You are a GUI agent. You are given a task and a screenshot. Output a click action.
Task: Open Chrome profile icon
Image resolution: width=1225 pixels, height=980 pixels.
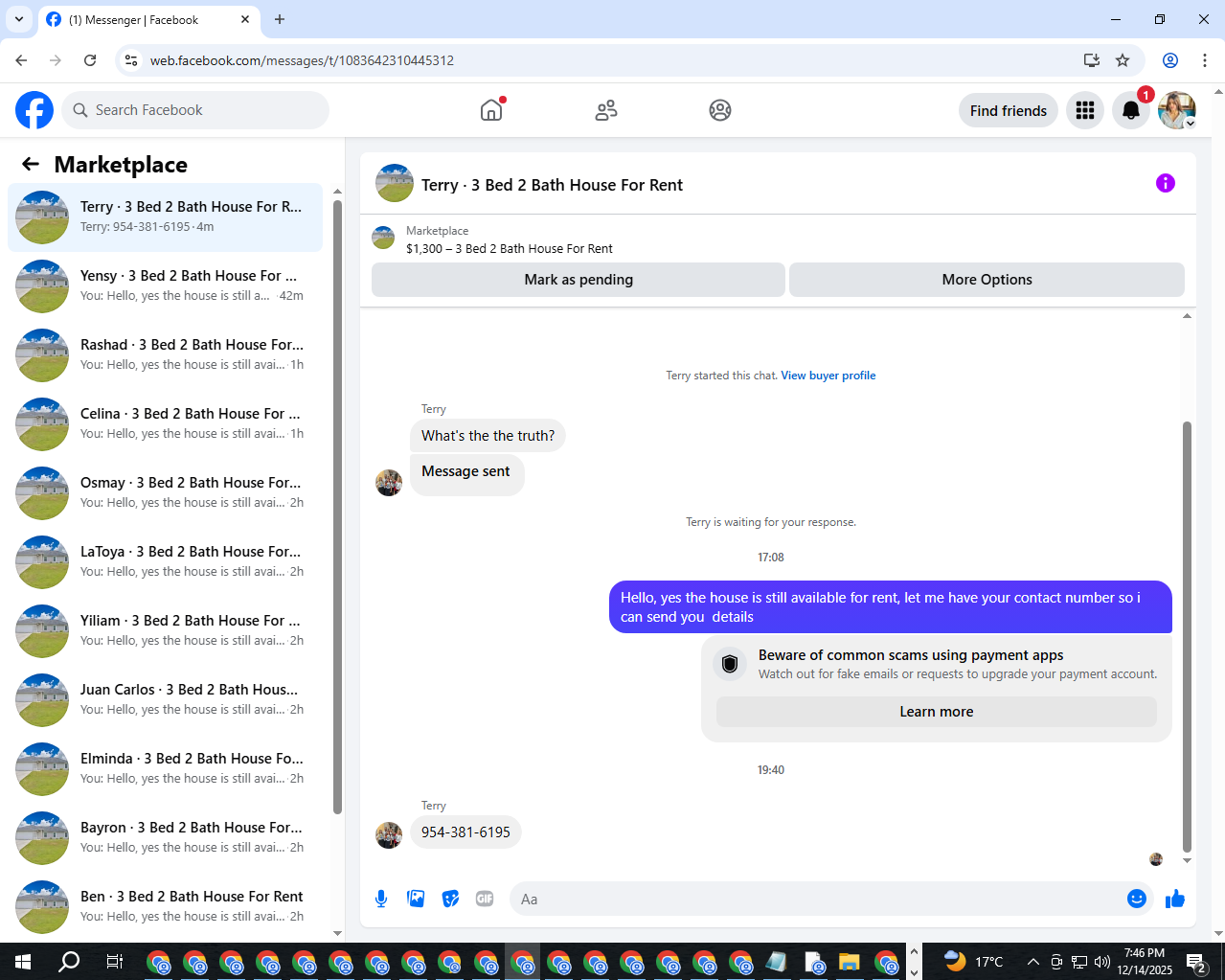pos(1170,60)
